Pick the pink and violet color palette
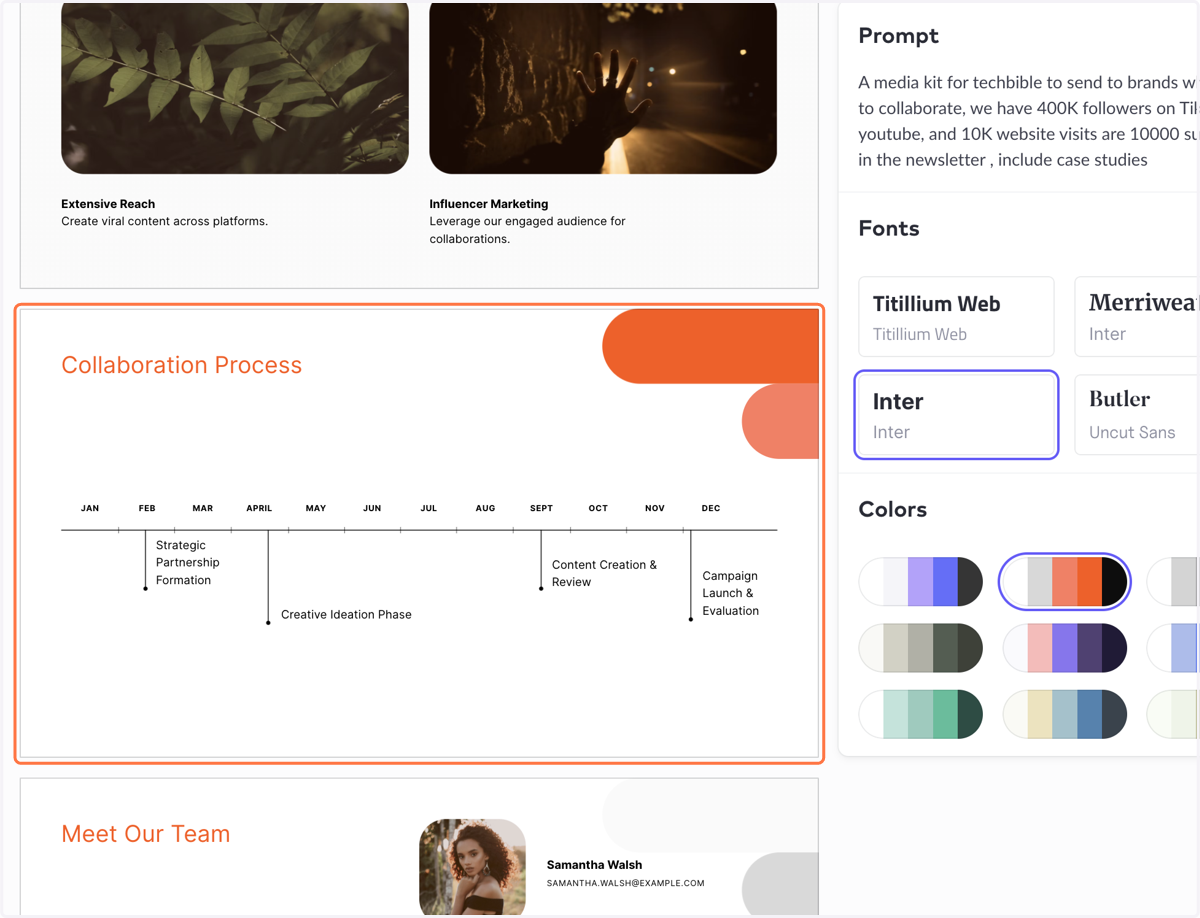 point(1065,648)
